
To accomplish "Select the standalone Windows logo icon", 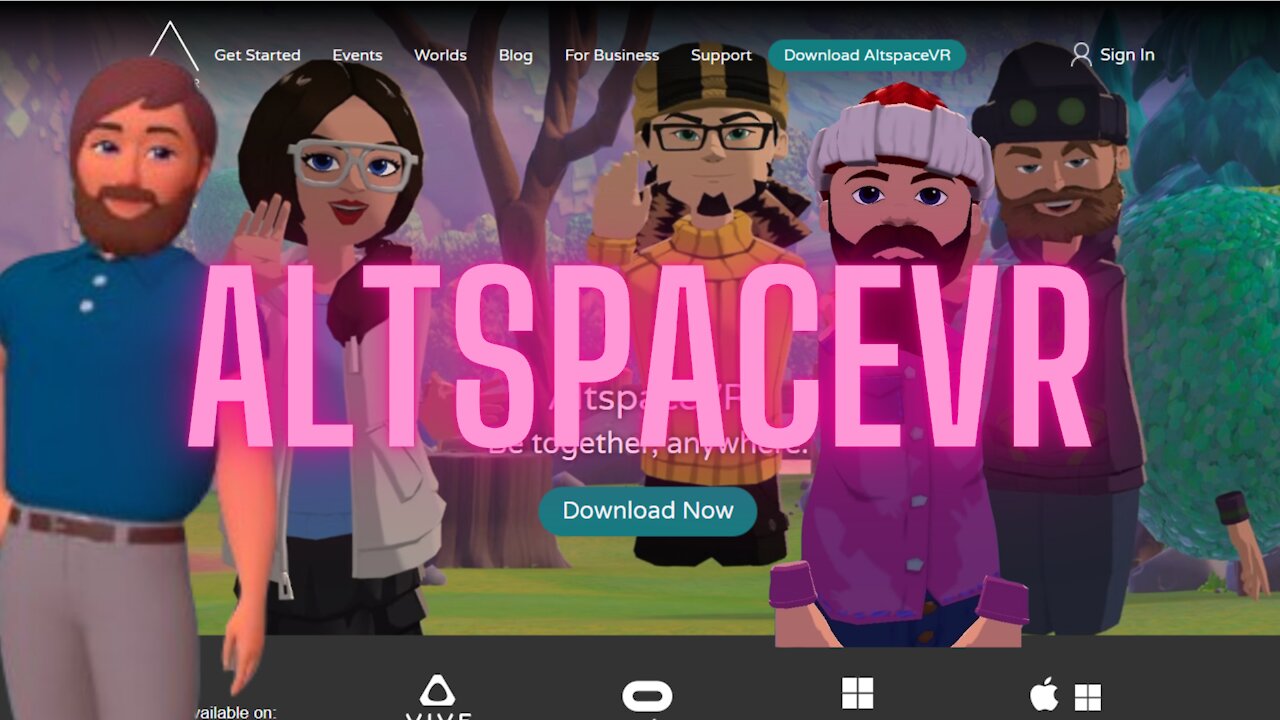I will [857, 693].
